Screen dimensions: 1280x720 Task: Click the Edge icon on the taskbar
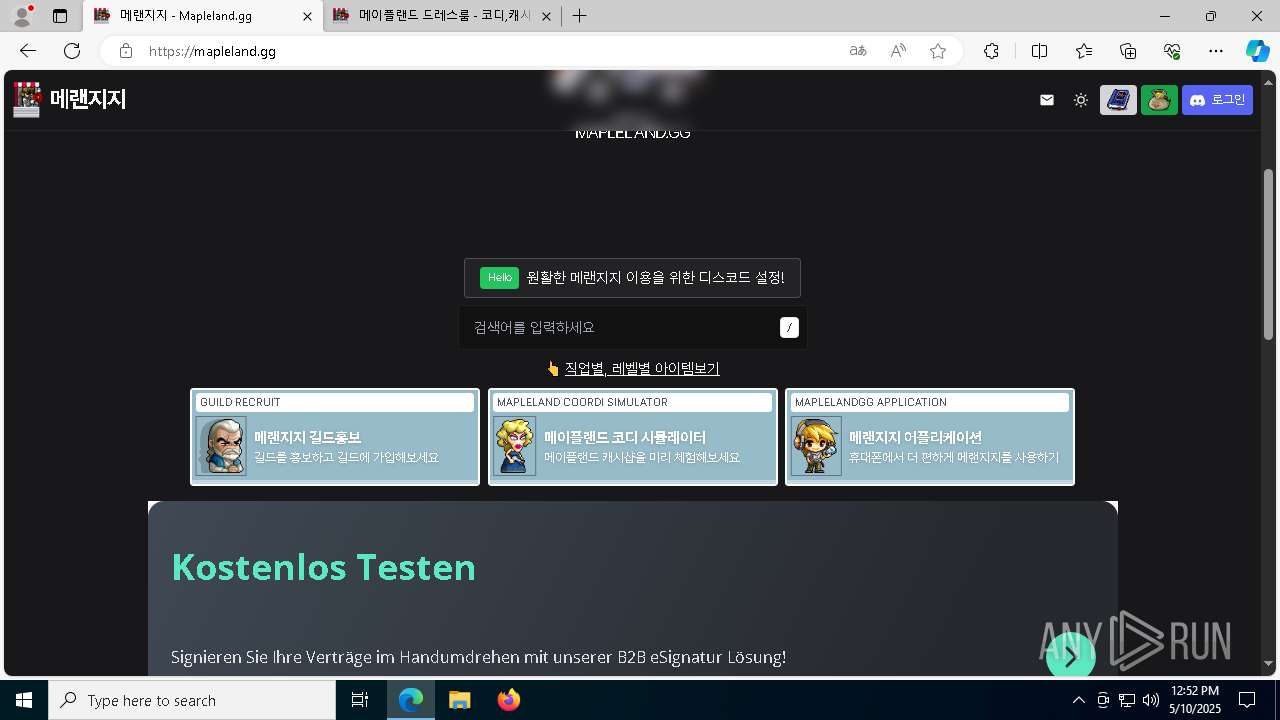click(x=411, y=700)
